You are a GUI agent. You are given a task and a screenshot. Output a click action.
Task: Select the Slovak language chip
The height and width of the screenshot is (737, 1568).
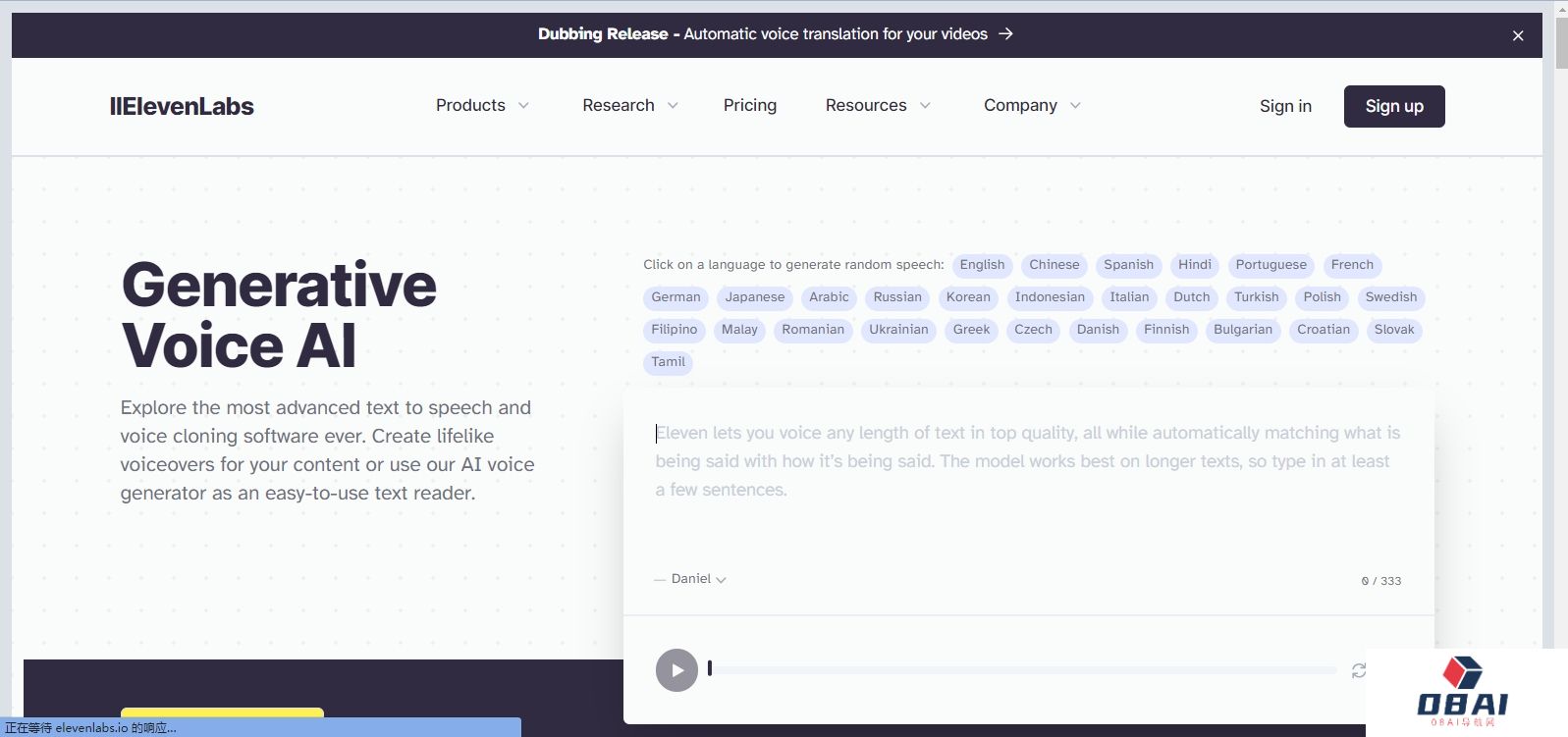tap(1394, 330)
